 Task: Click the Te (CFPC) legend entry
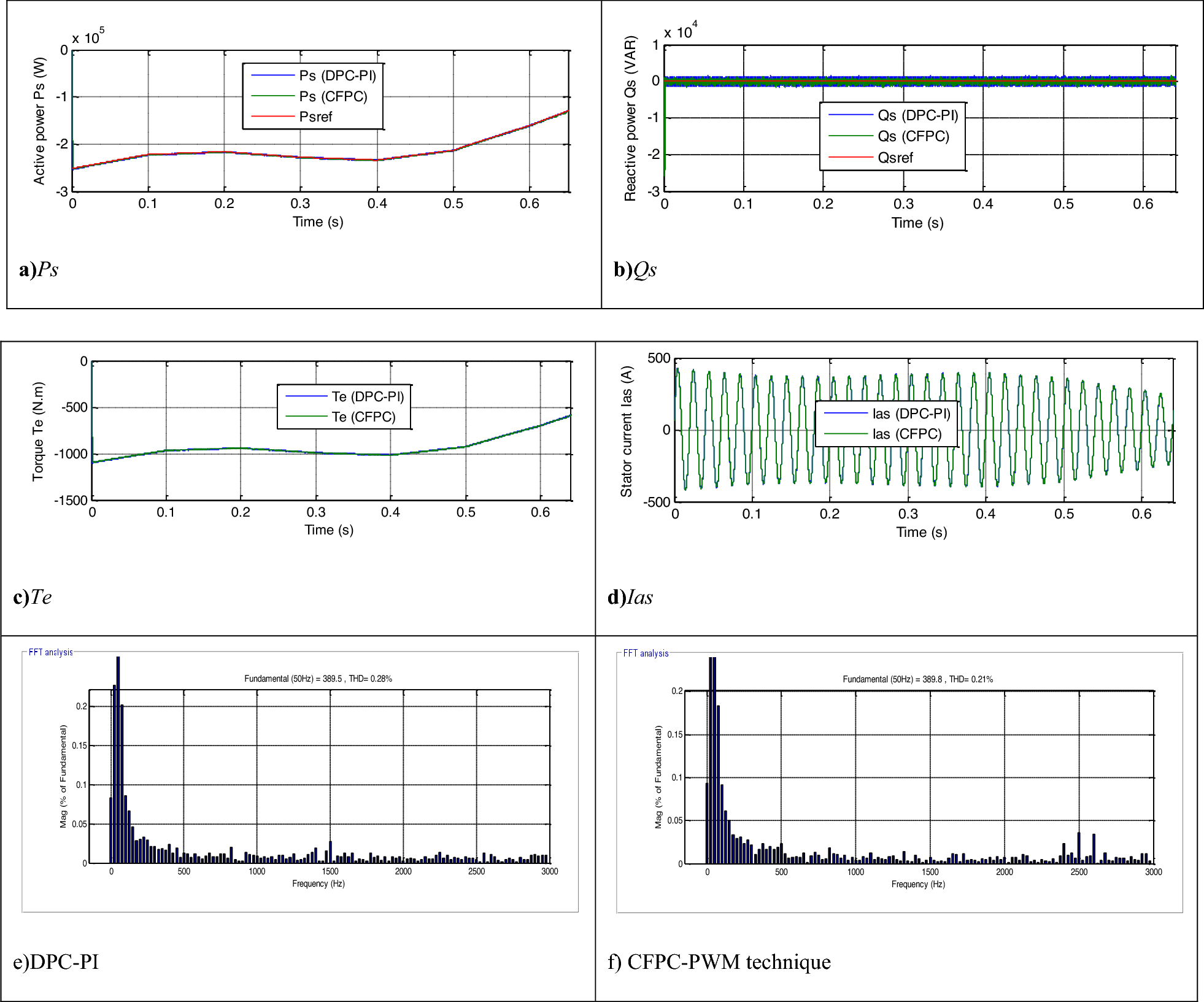363,417
